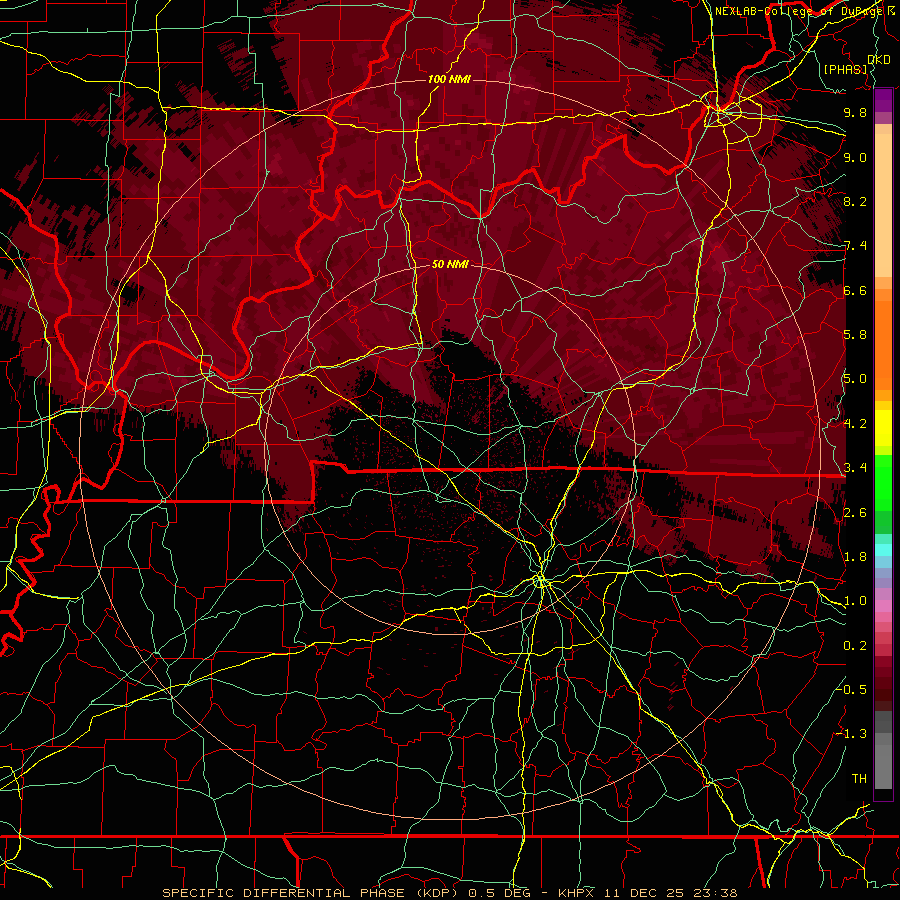Click the 8.2 value on the color scale
This screenshot has width=900, height=900.
855,201
